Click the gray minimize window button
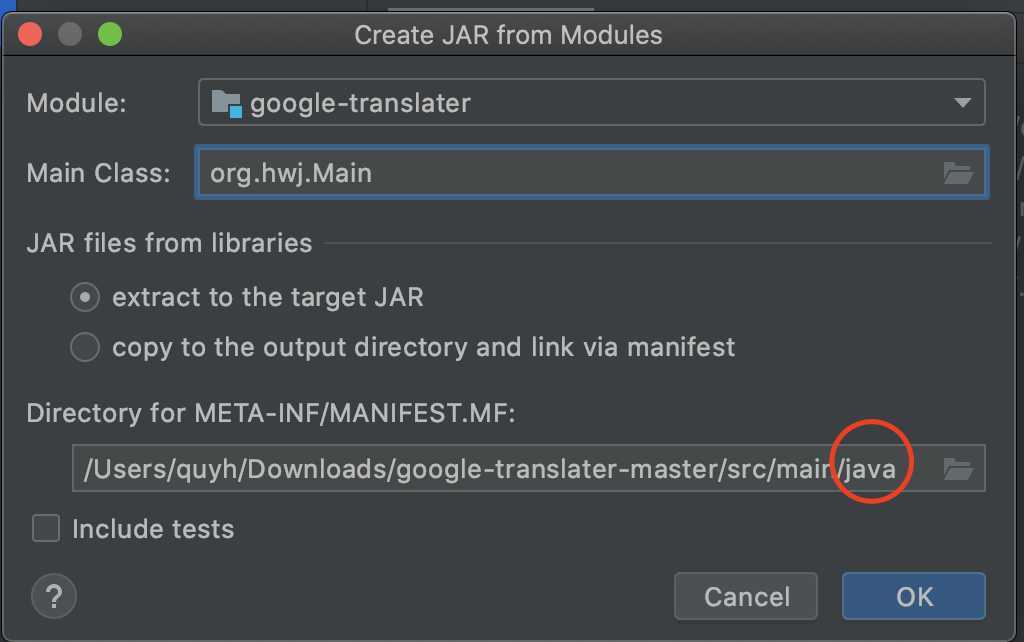The height and width of the screenshot is (642, 1024). point(70,35)
